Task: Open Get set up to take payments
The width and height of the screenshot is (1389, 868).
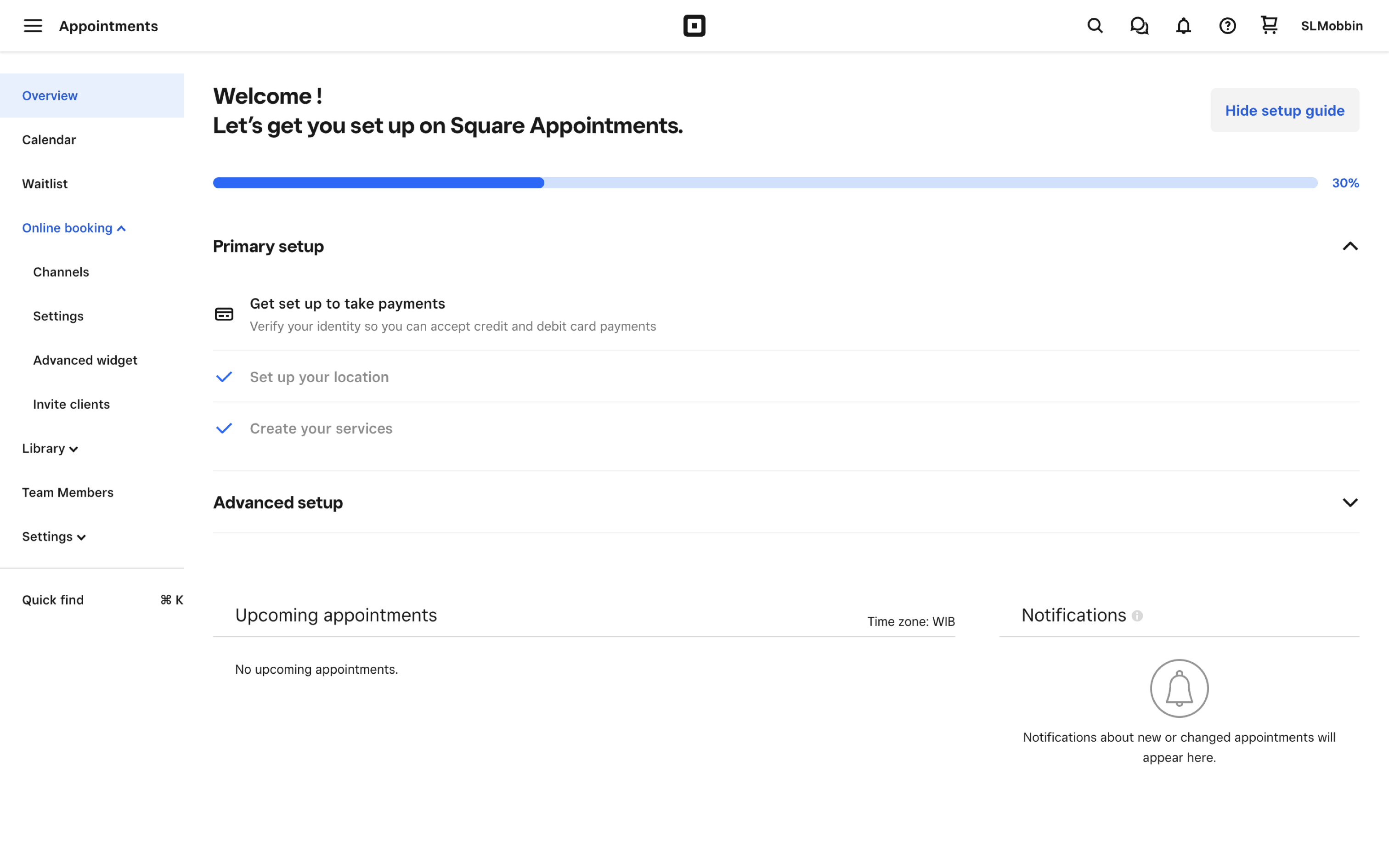Action: click(x=347, y=304)
